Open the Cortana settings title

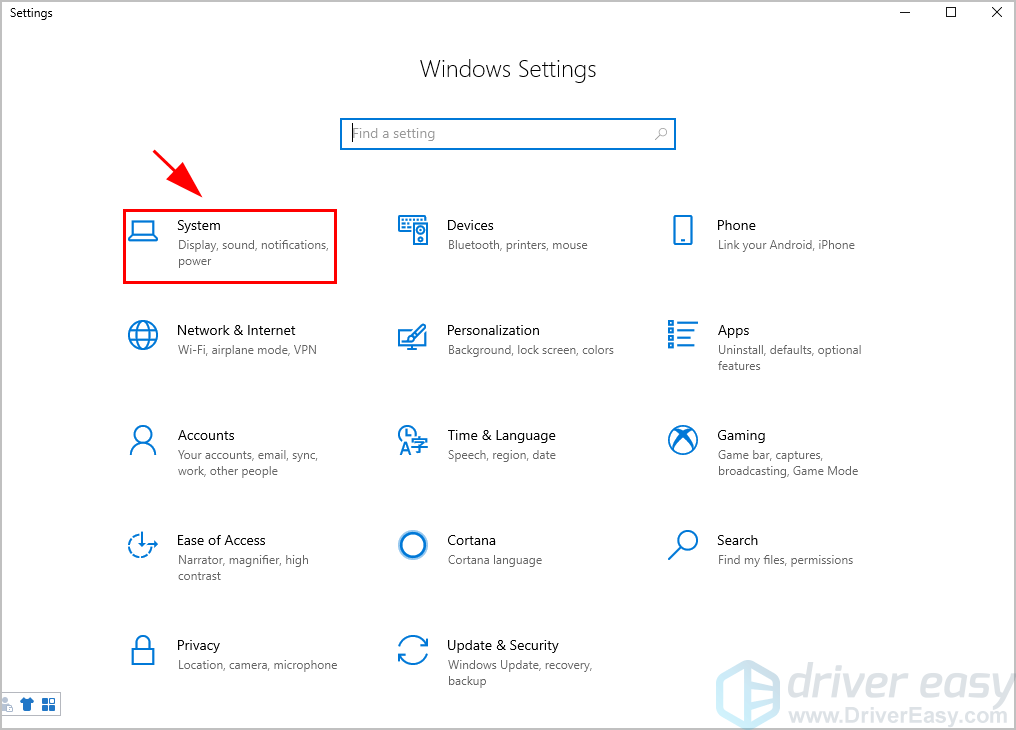(x=471, y=540)
